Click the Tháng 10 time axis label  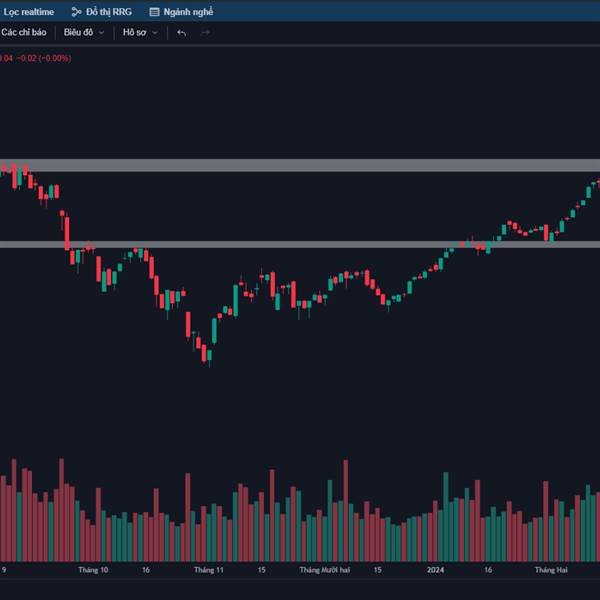pyautogui.click(x=93, y=570)
